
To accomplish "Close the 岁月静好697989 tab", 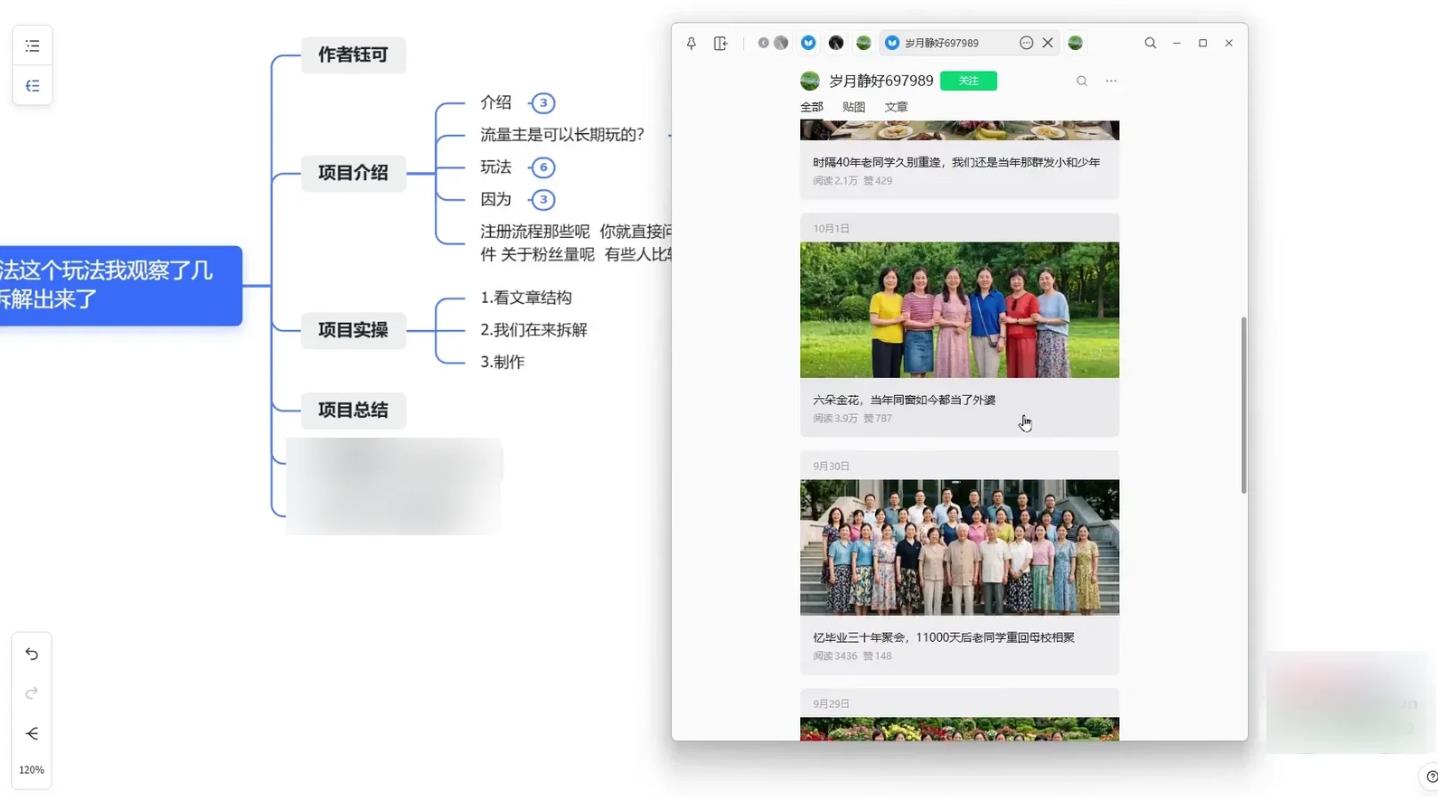I will coord(1048,43).
